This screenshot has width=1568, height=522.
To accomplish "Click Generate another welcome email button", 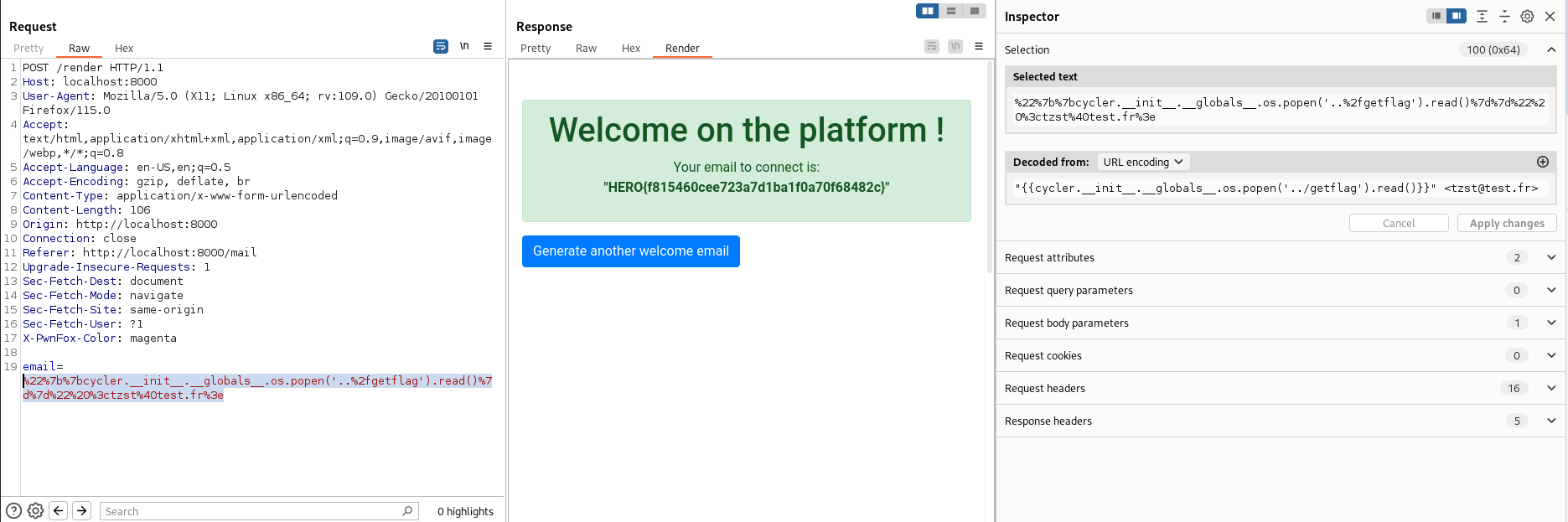I will [631, 251].
